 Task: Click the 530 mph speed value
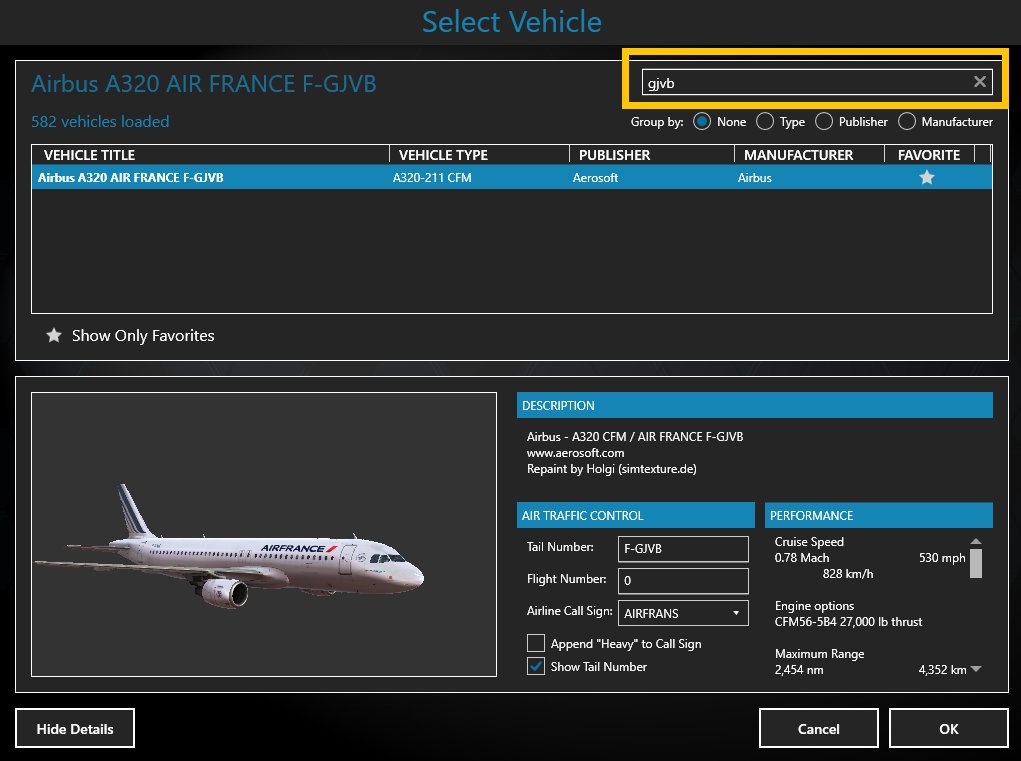point(942,558)
